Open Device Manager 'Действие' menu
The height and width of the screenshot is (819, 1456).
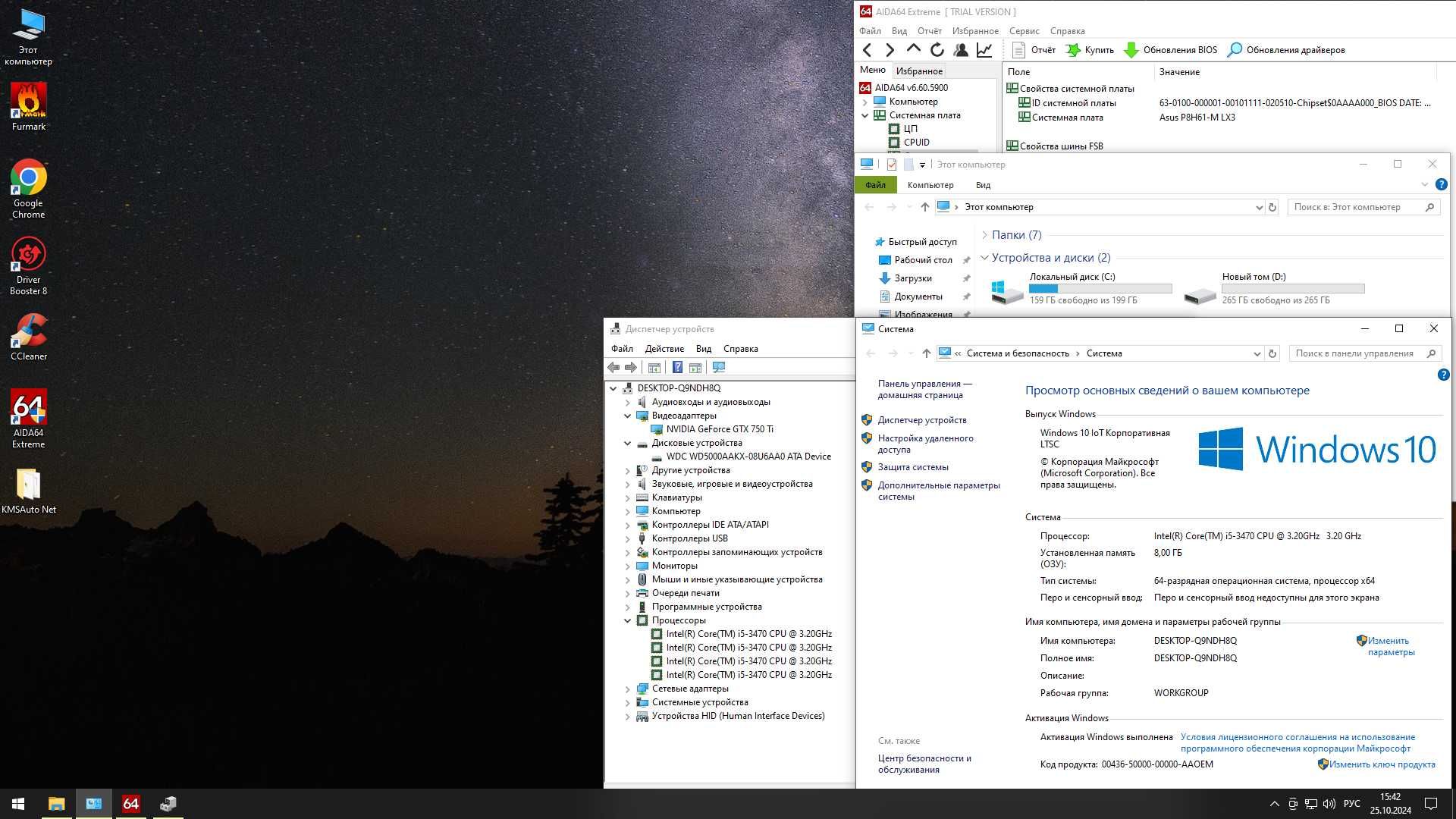pos(664,349)
